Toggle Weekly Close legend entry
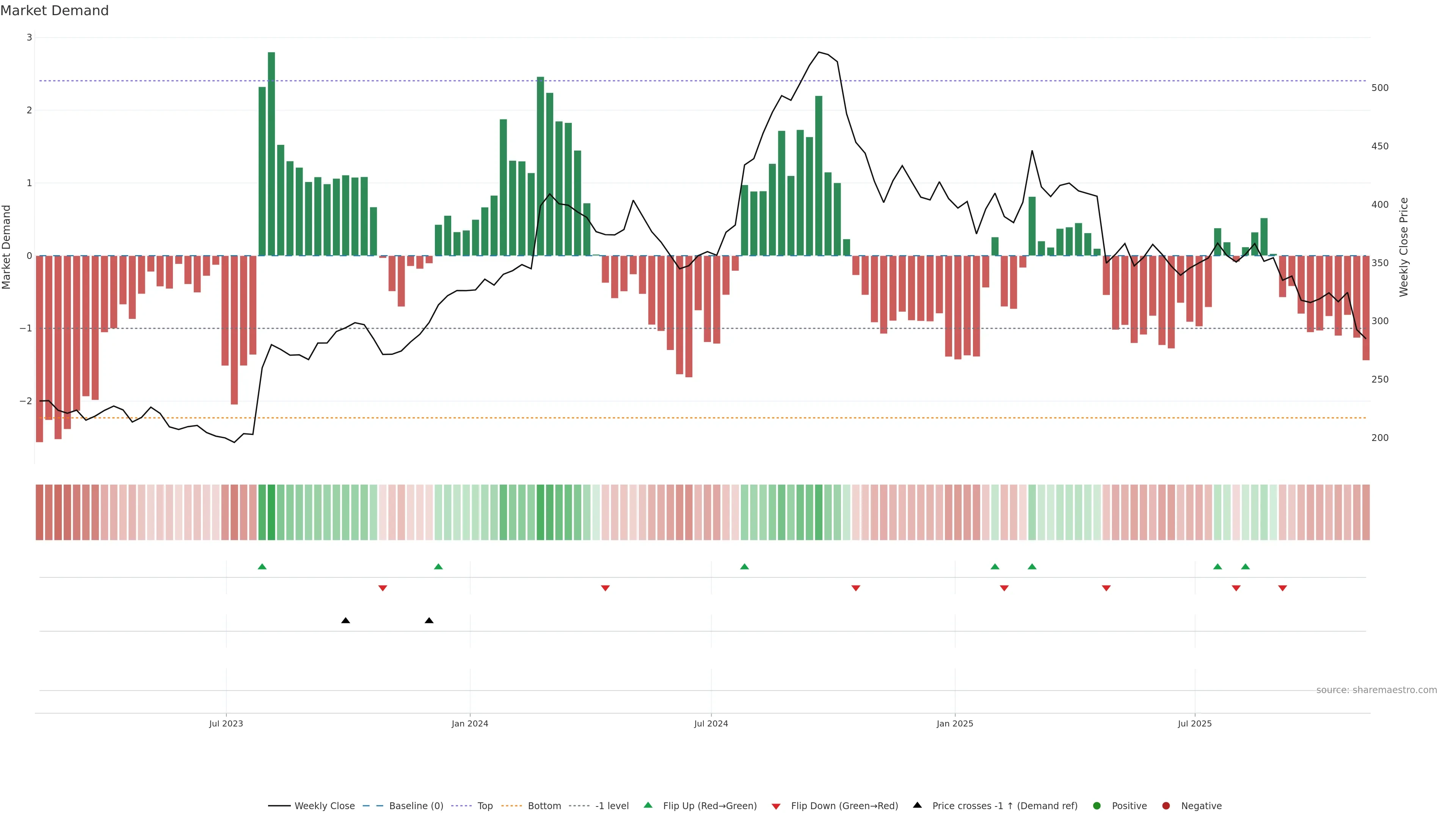This screenshot has height=819, width=1456. (x=324, y=806)
